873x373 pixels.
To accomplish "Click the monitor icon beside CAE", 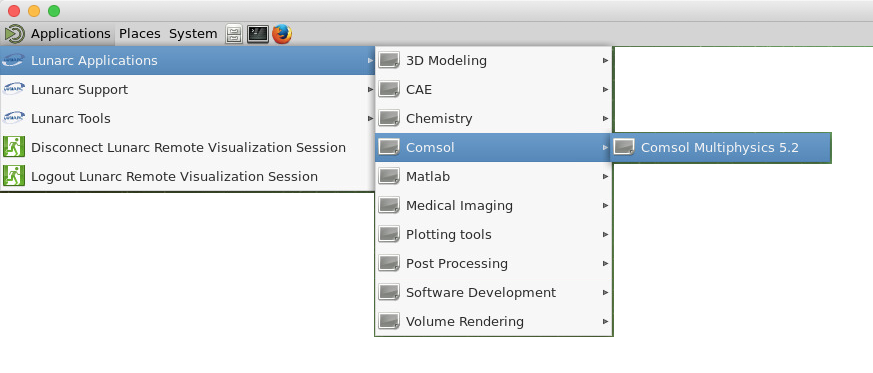I will click(x=389, y=89).
